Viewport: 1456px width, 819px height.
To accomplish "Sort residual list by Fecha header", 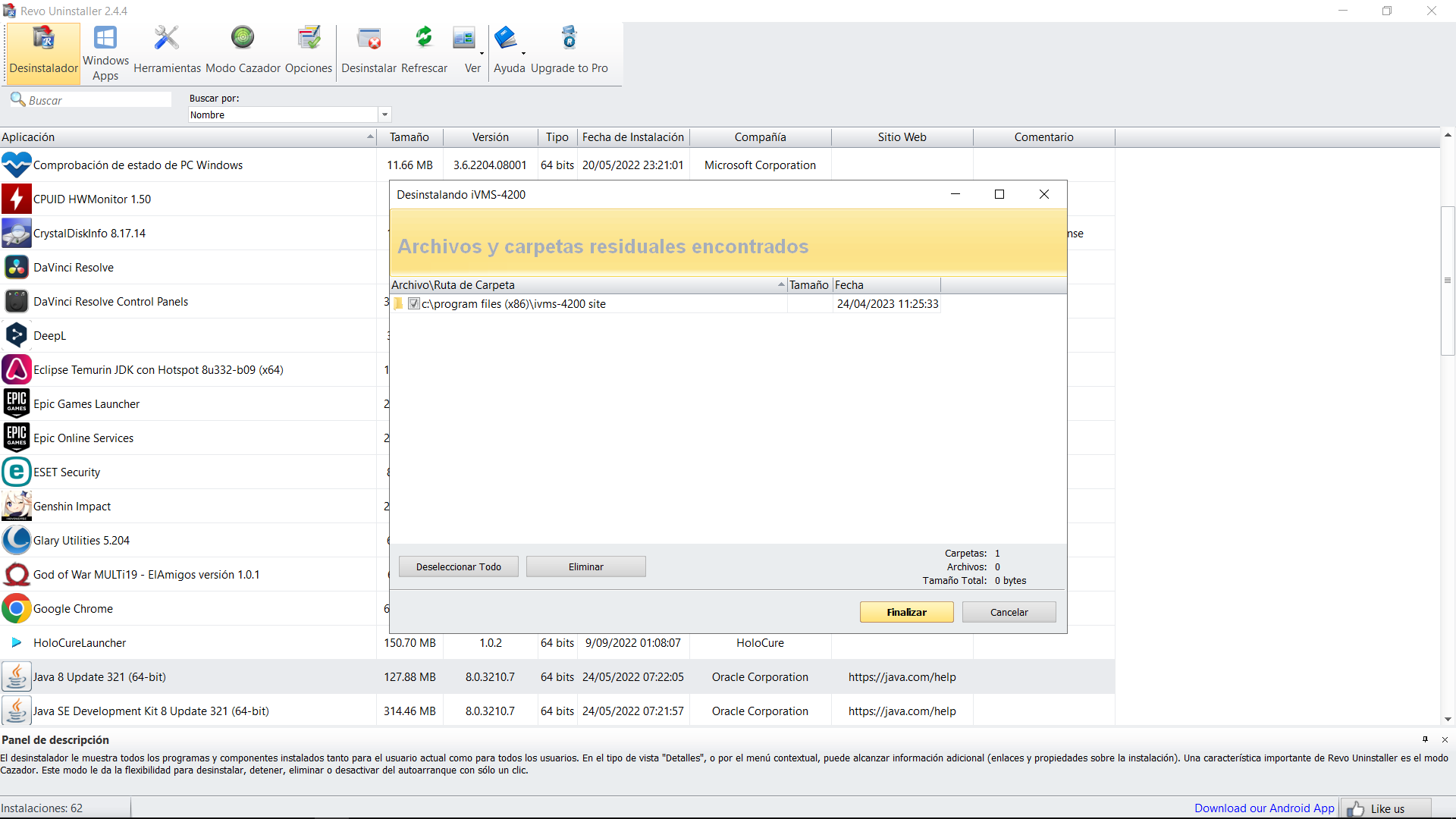I will click(886, 285).
